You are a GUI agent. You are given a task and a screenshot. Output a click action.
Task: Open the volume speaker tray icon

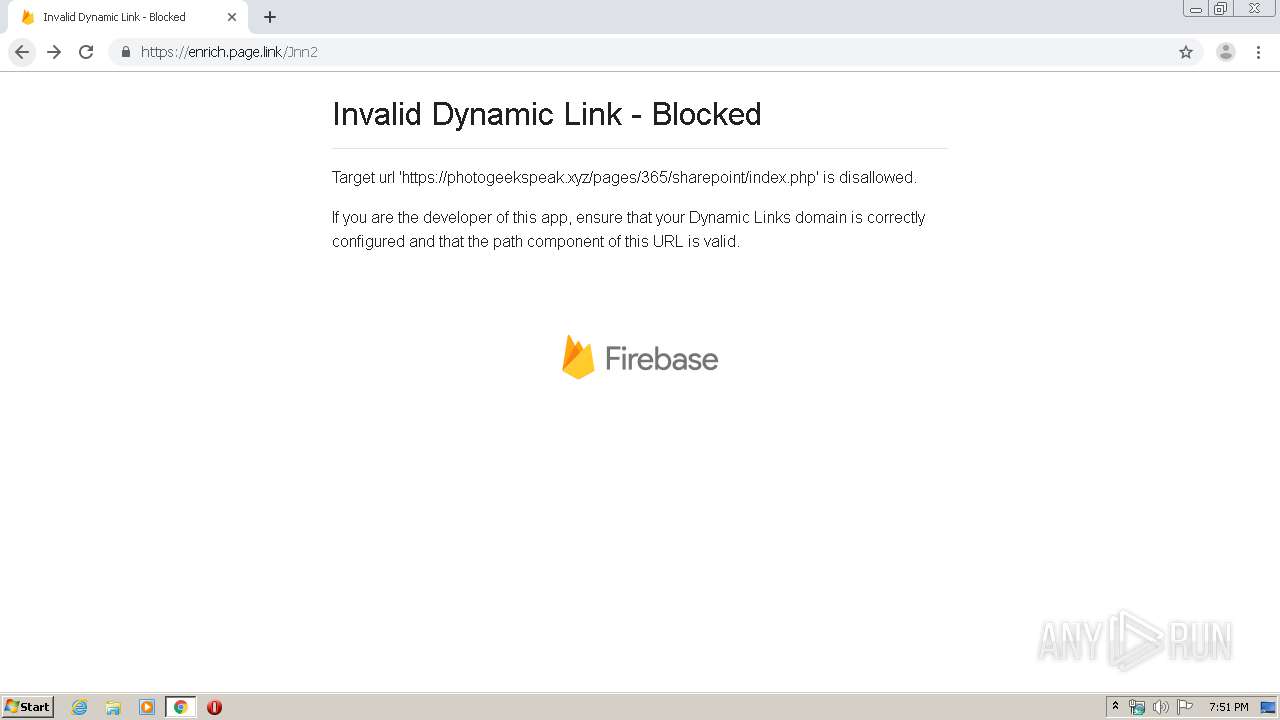pyautogui.click(x=1161, y=707)
